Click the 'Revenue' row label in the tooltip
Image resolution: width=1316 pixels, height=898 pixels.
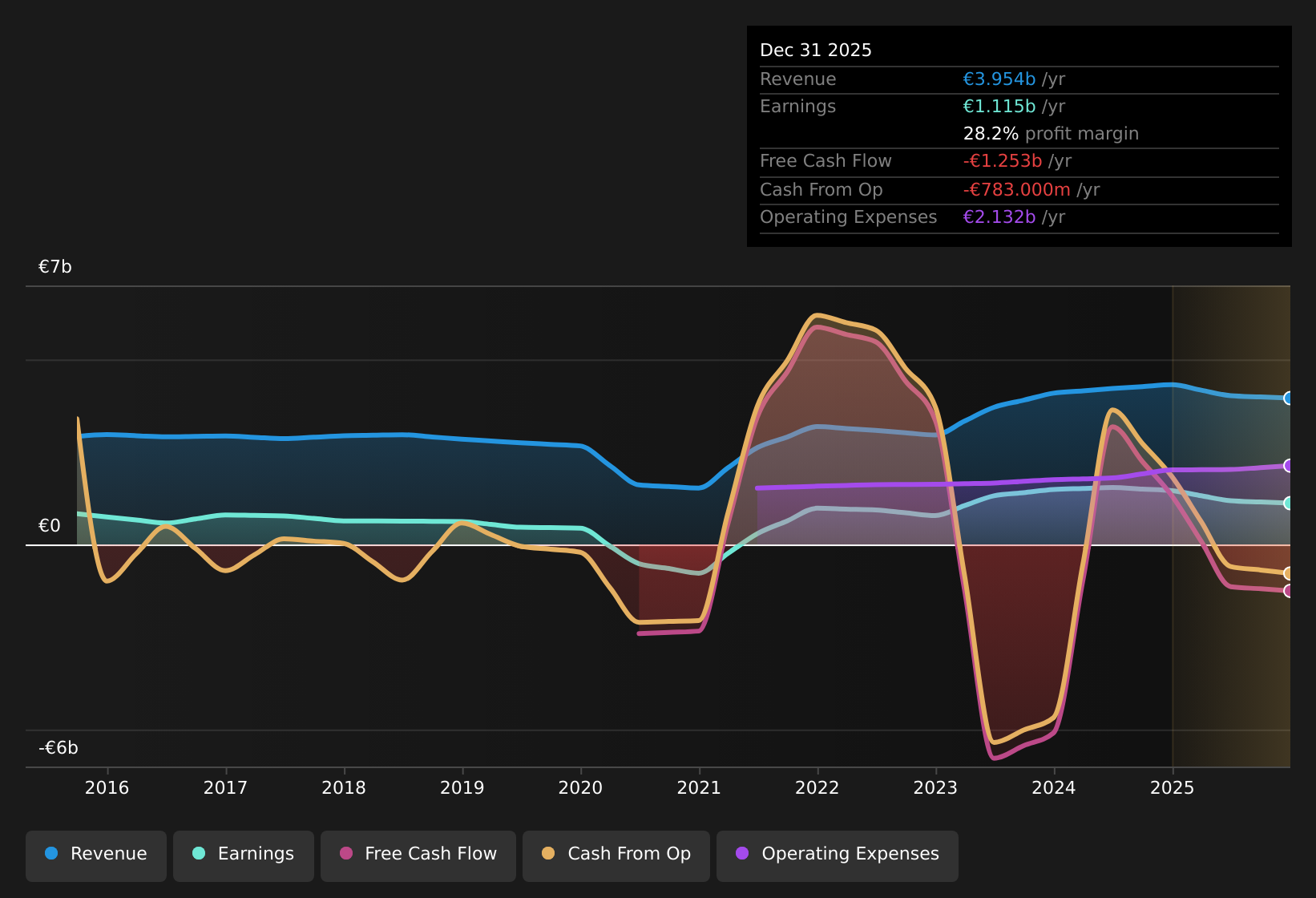798,79
